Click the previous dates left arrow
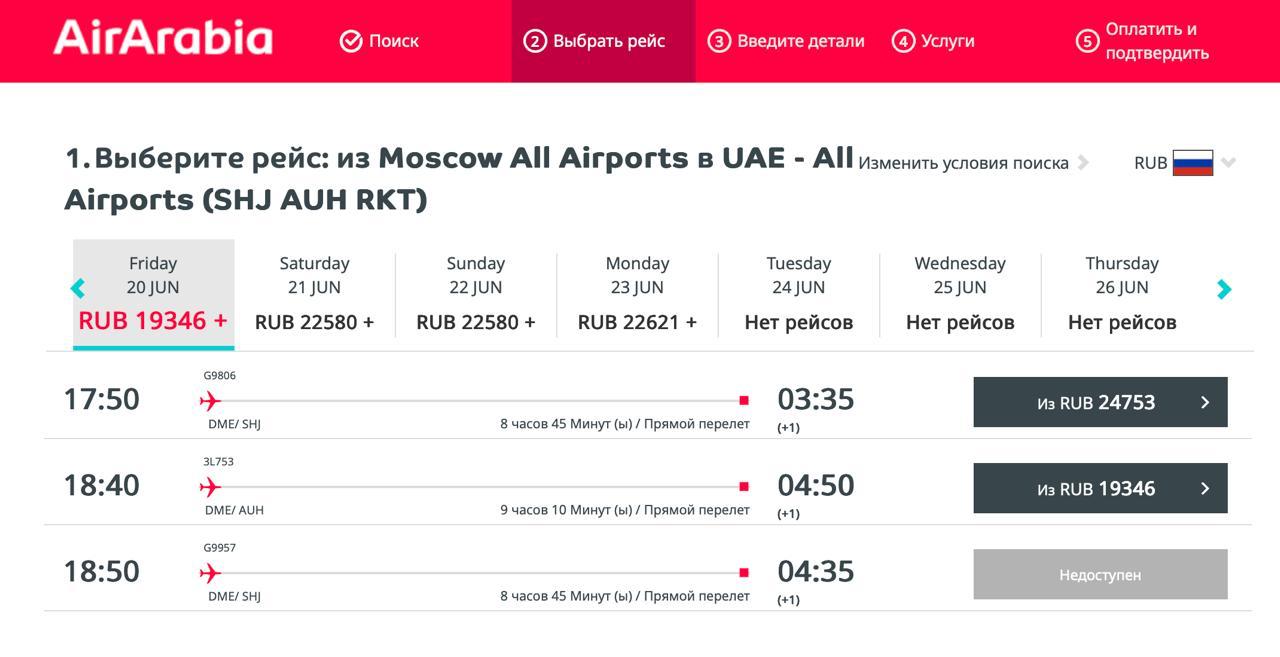 (x=78, y=289)
